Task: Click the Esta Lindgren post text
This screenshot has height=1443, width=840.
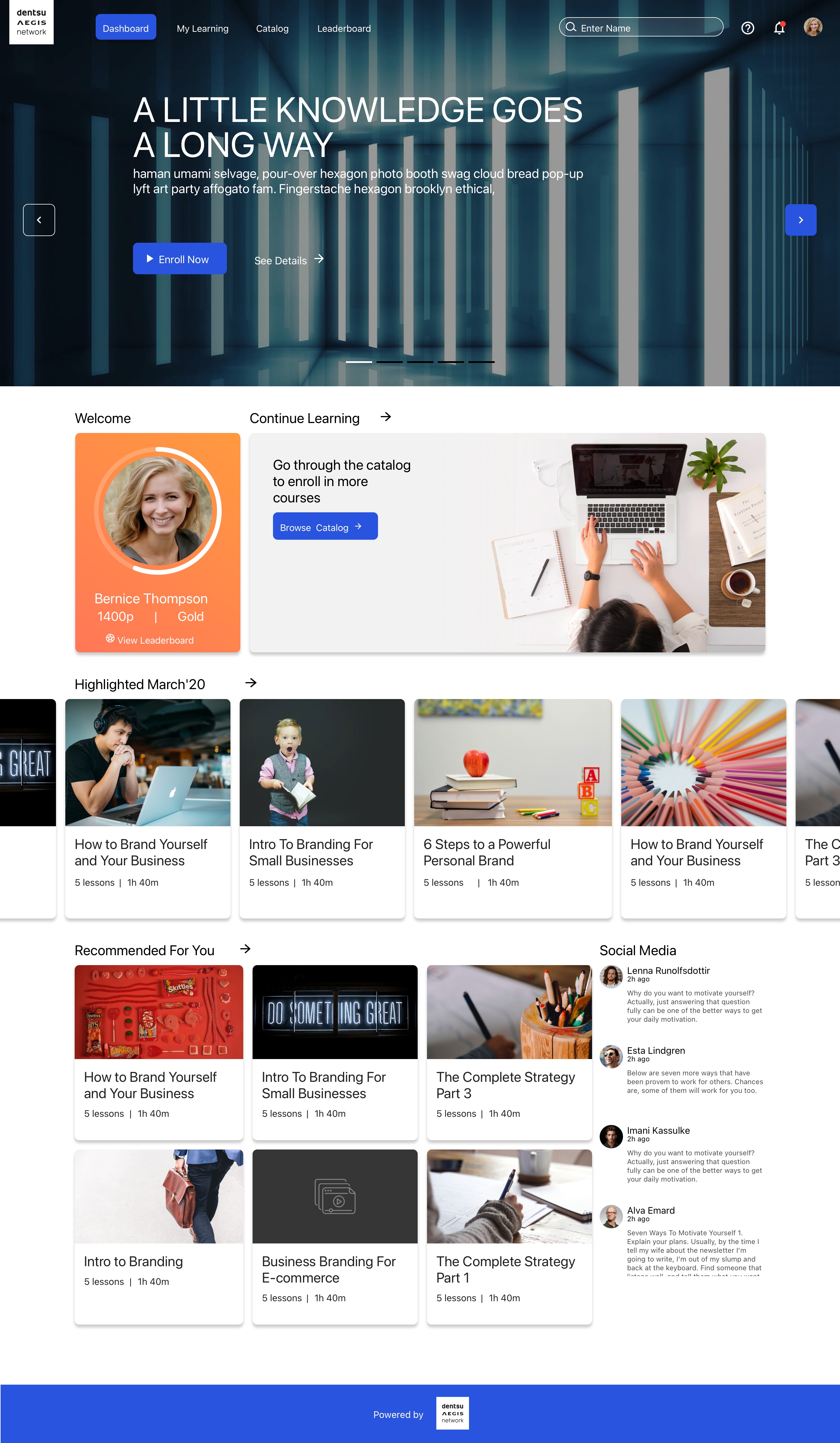Action: 694,1082
